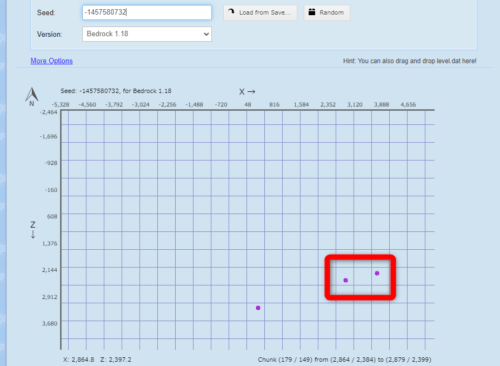Click the dice icon on Random button
The image size is (500, 366).
312,12
